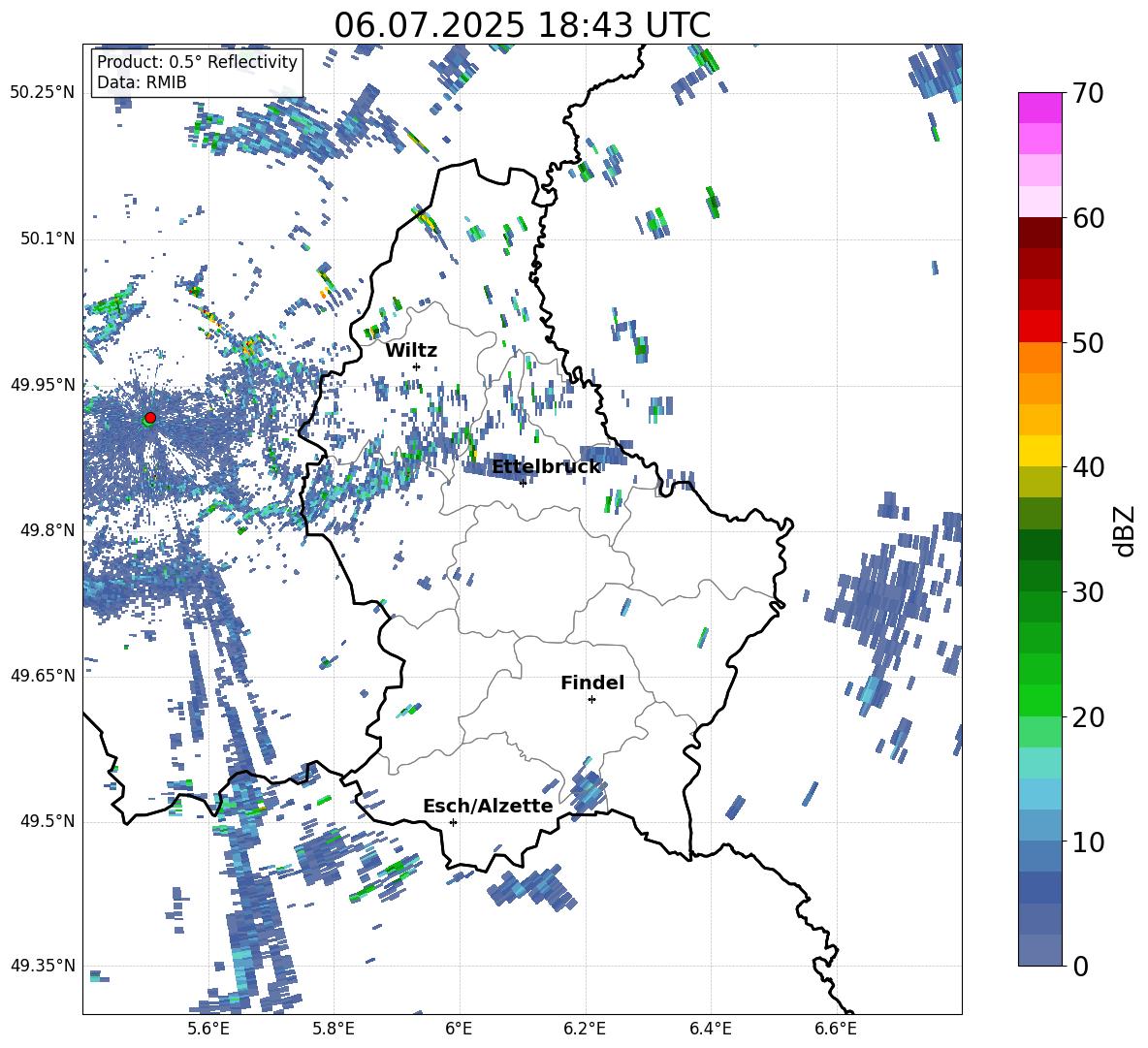1148x1048 pixels.
Task: Click the Findel city label
Action: [x=592, y=683]
